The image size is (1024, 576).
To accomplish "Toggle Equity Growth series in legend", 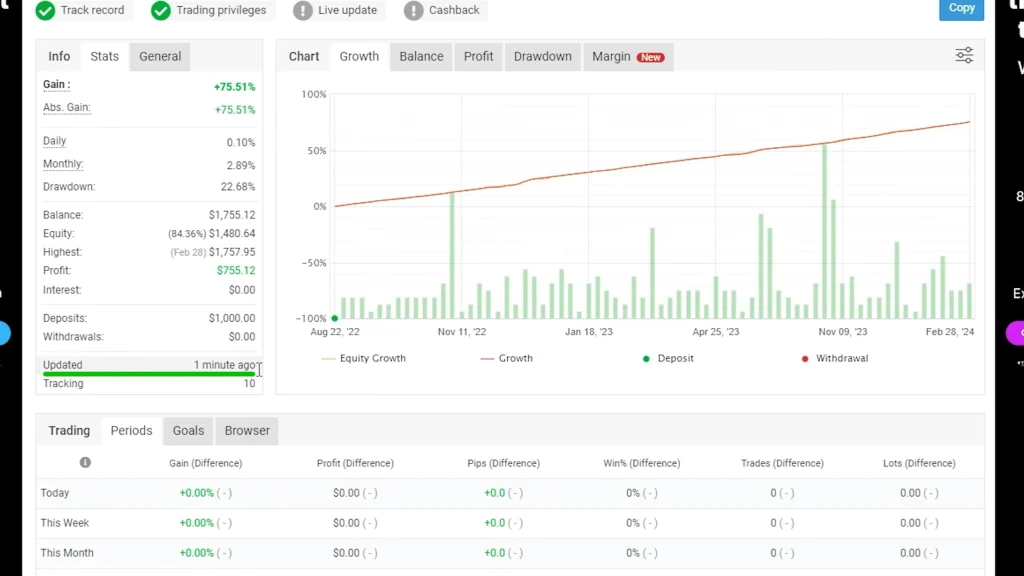I will point(364,358).
